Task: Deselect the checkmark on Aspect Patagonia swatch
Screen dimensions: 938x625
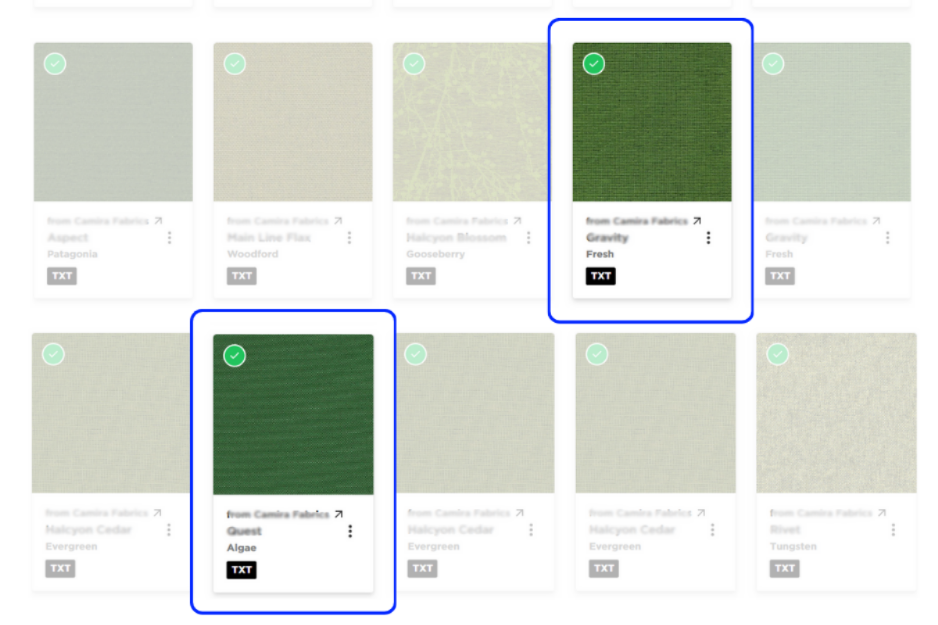Action: [x=55, y=64]
